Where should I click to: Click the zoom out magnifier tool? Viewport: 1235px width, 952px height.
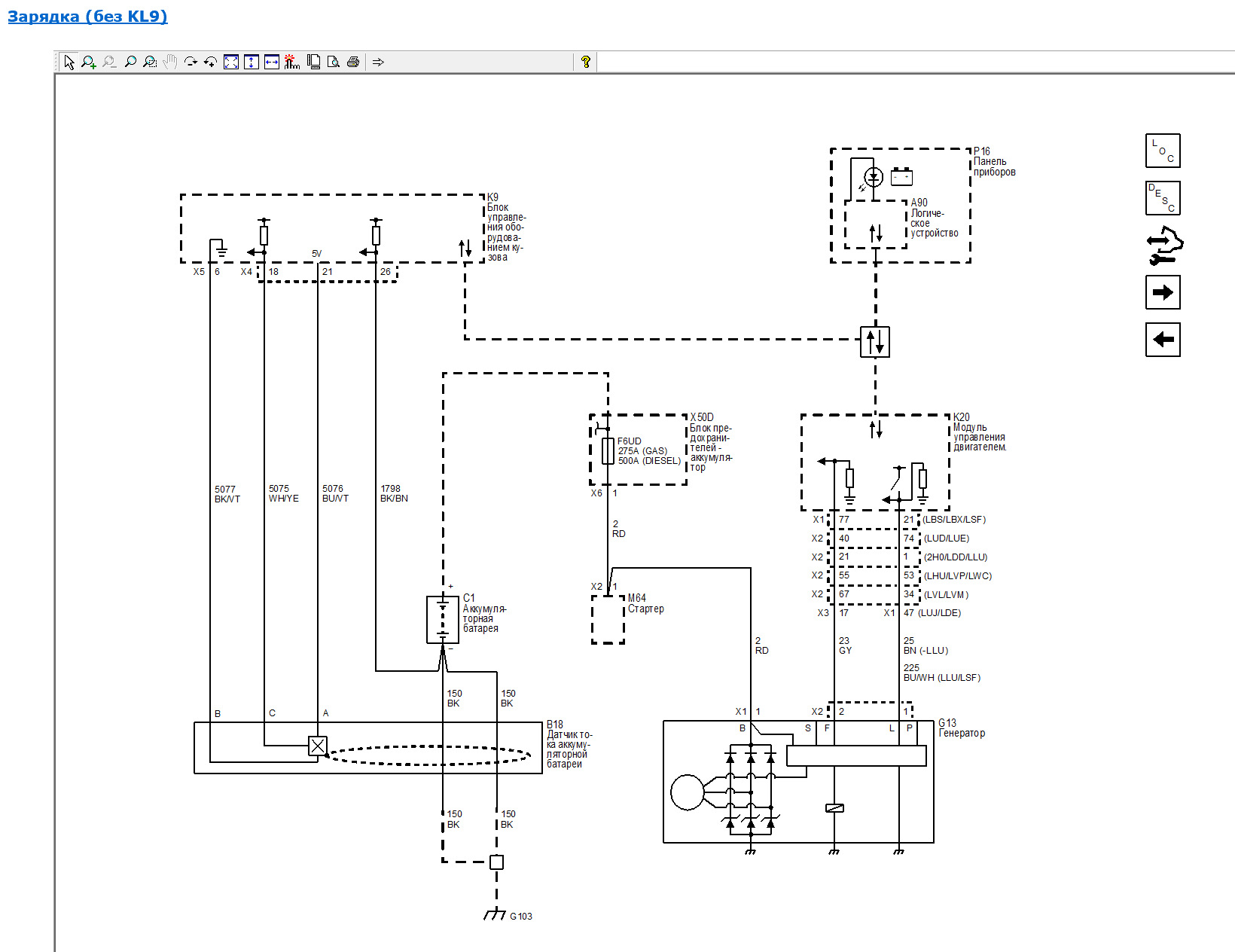tap(109, 62)
